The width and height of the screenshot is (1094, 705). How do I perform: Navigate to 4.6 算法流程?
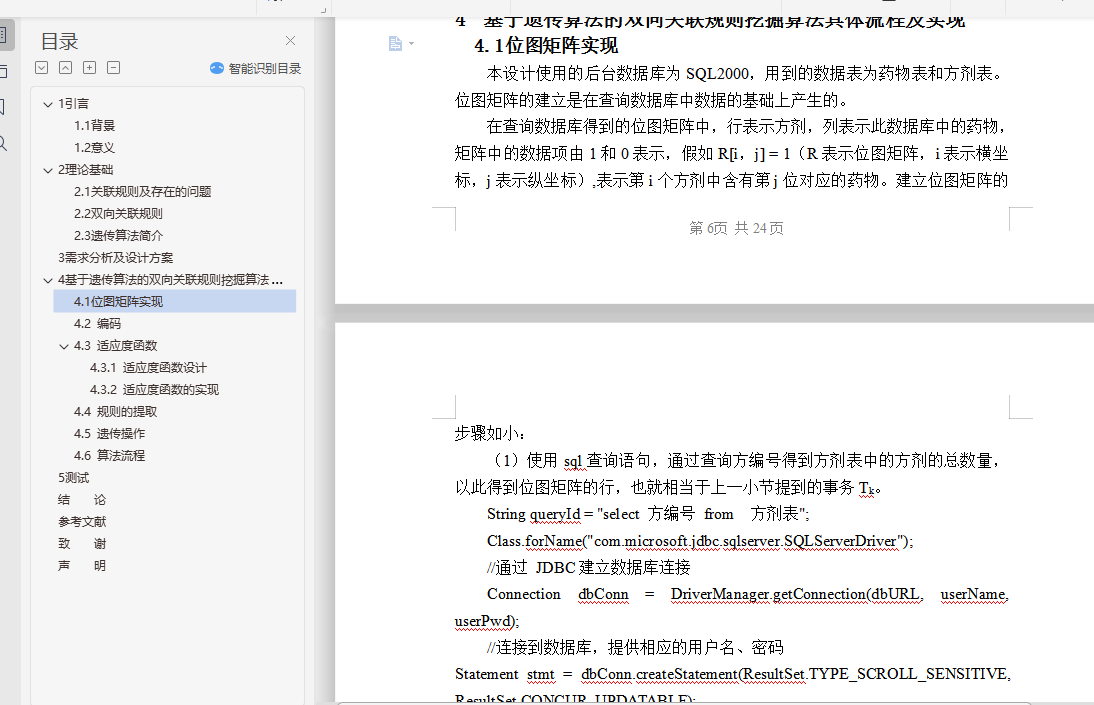pyautogui.click(x=110, y=456)
